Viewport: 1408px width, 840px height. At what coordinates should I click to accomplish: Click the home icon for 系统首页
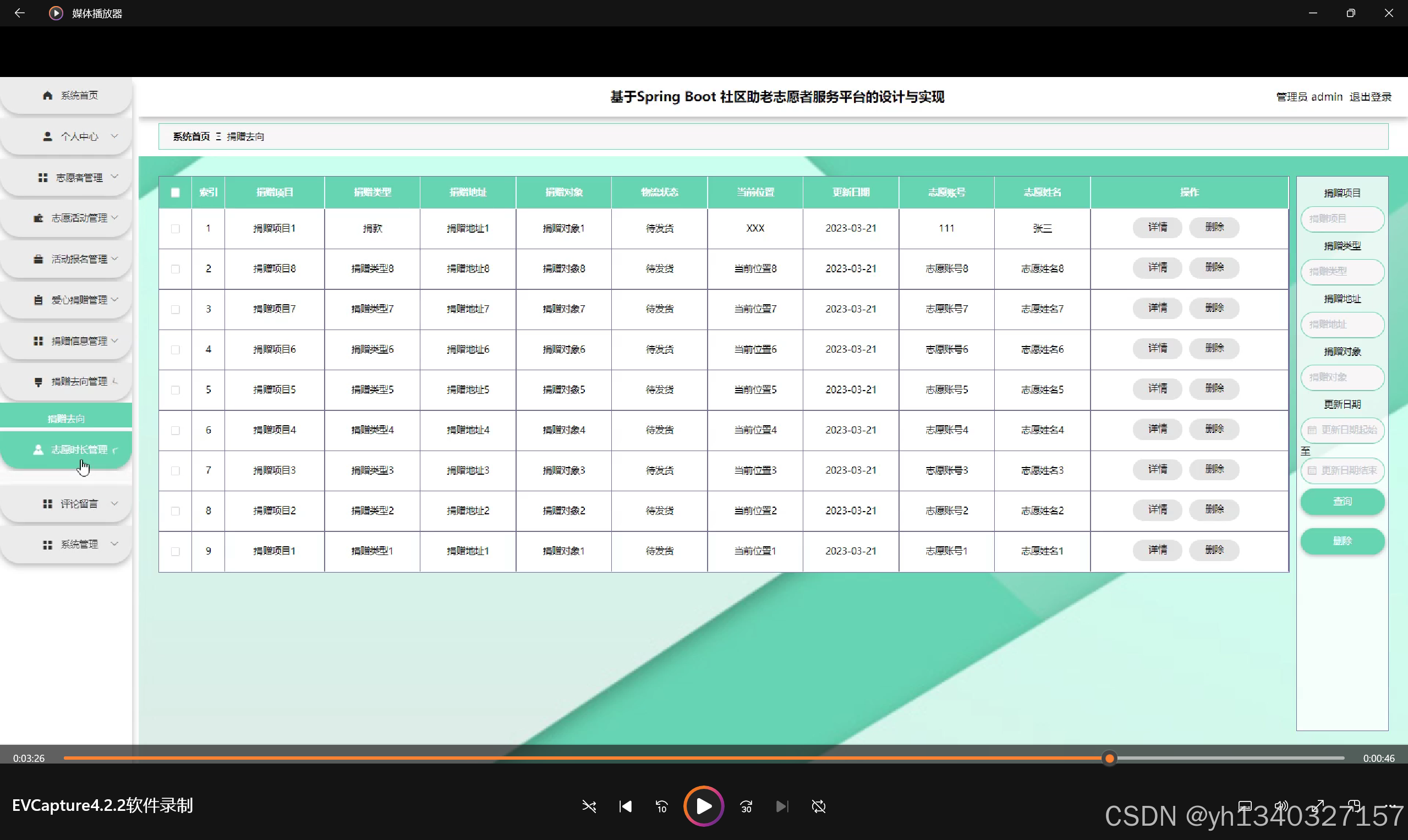point(47,95)
